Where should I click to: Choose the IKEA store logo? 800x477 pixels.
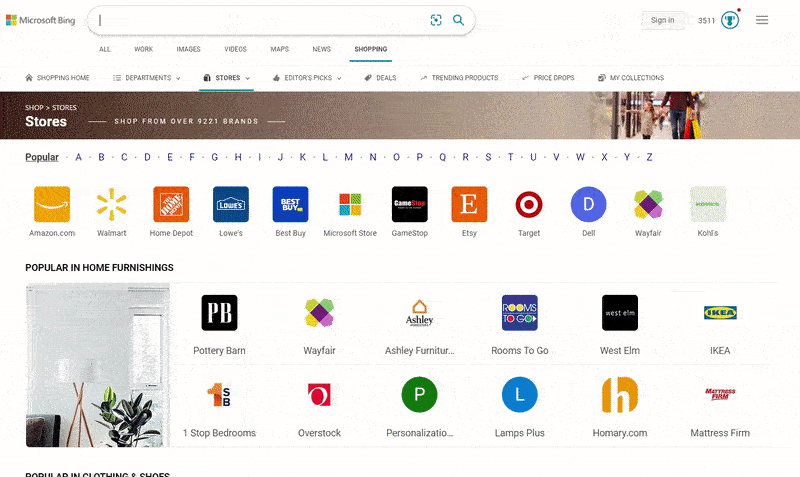click(x=720, y=313)
